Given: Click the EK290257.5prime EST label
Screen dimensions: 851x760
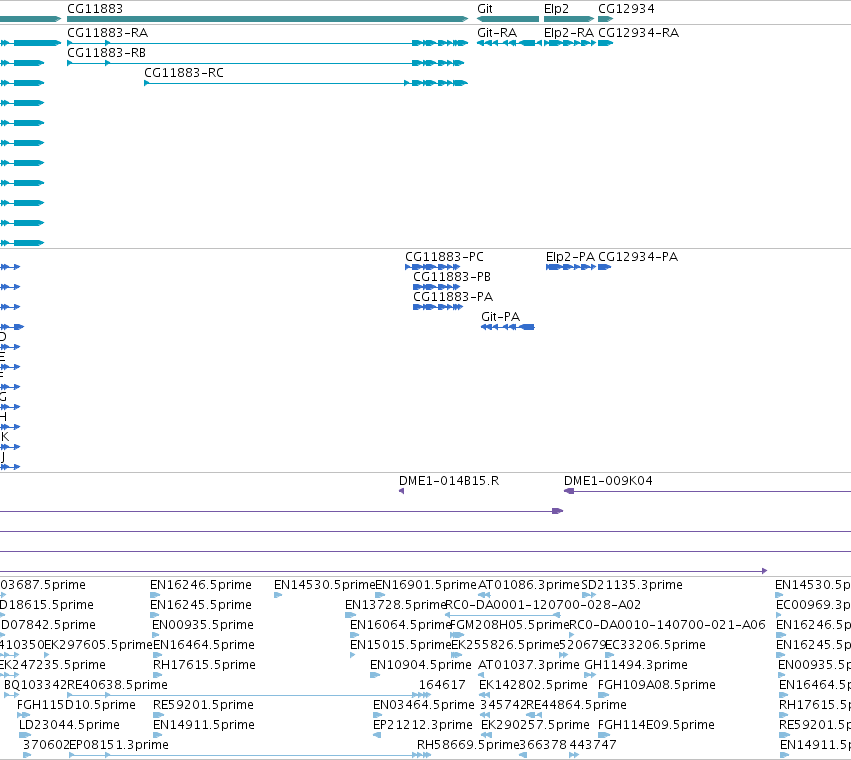Looking at the screenshot, I should (x=536, y=725).
